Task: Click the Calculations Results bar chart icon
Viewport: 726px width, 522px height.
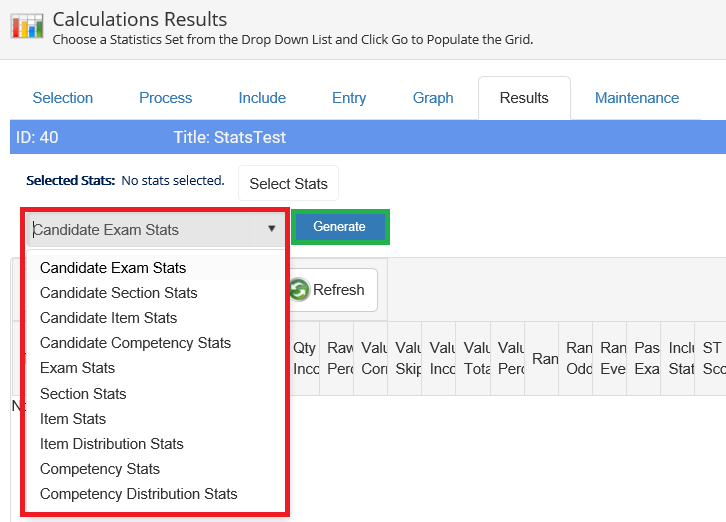Action: 28,24
